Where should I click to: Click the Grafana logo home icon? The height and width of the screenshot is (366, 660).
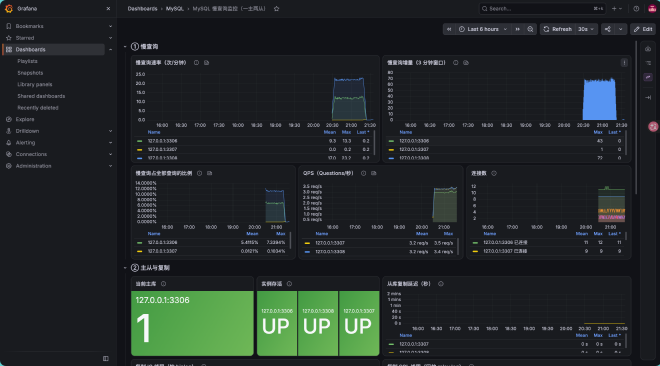tap(9, 8)
